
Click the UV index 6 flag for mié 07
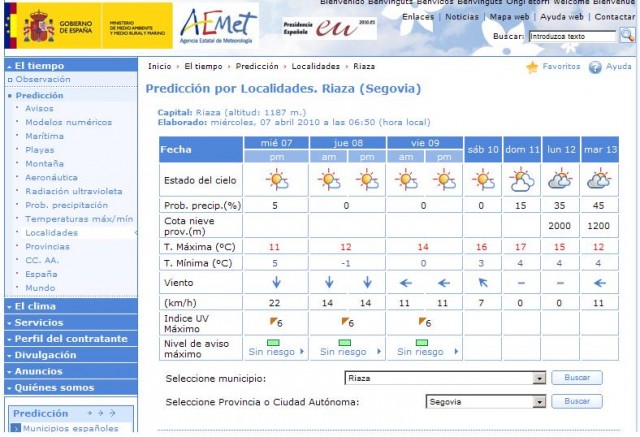pos(276,322)
